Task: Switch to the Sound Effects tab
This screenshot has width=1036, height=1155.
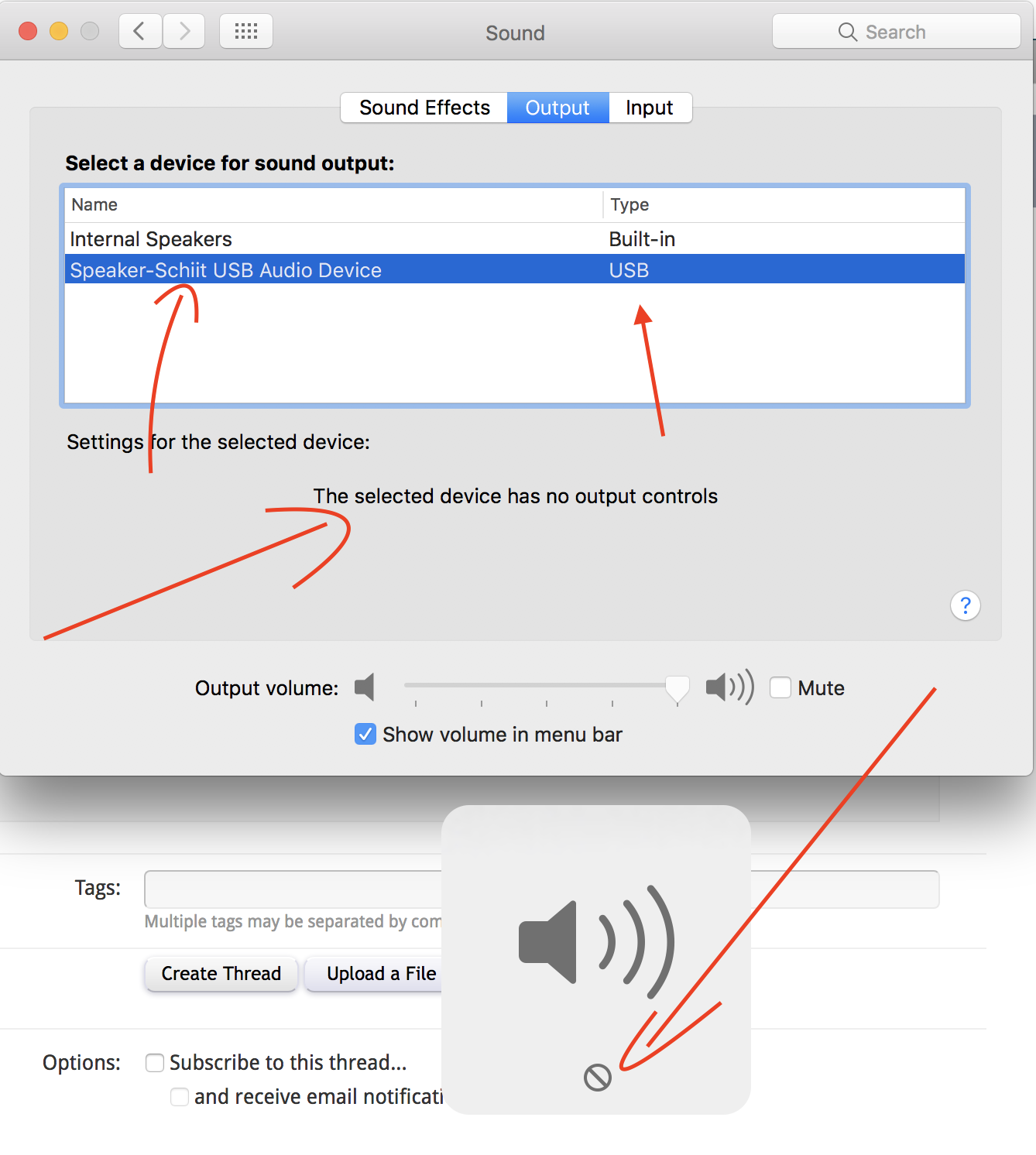Action: 424,108
